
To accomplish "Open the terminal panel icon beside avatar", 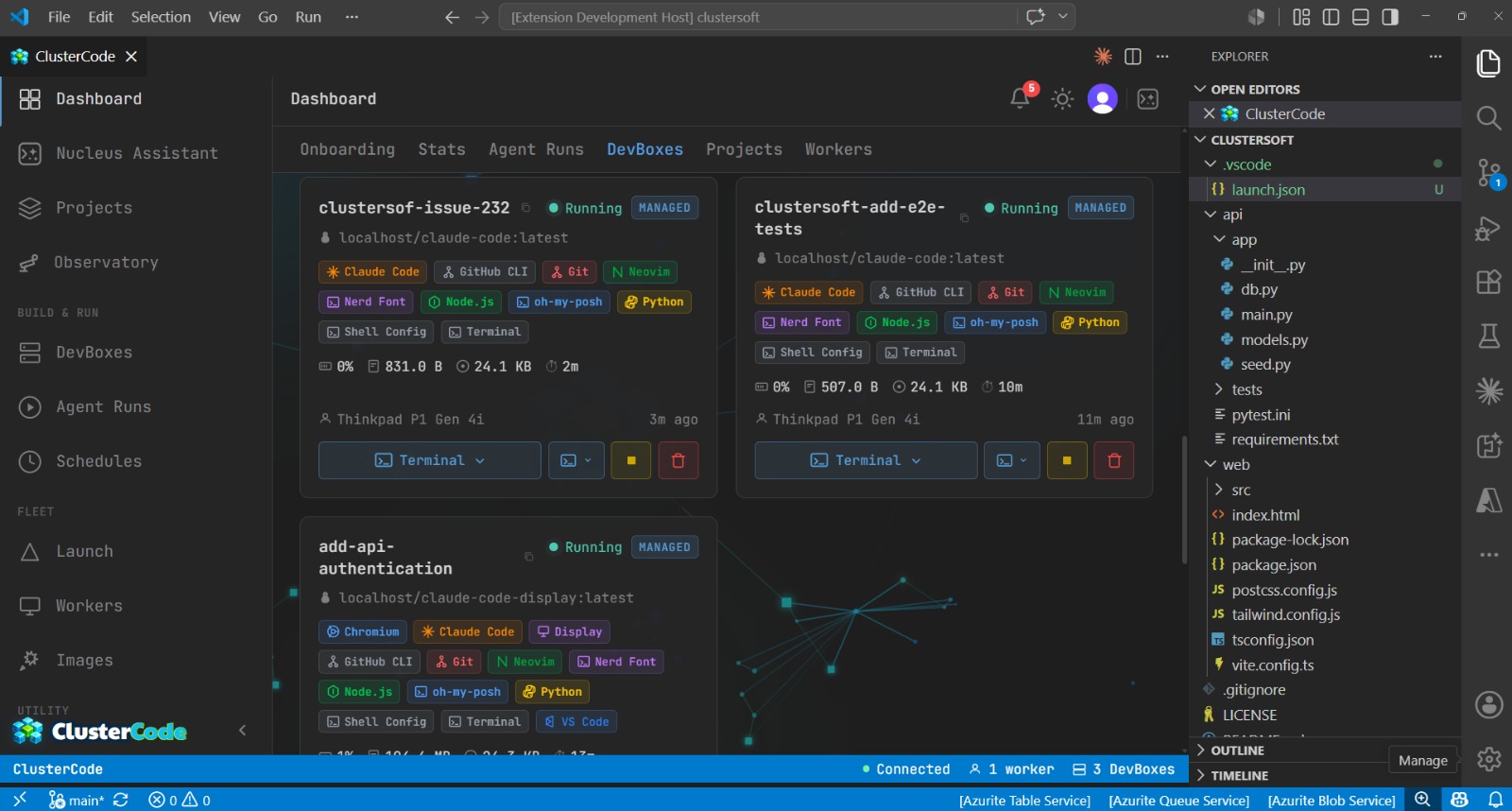I will 1148,98.
